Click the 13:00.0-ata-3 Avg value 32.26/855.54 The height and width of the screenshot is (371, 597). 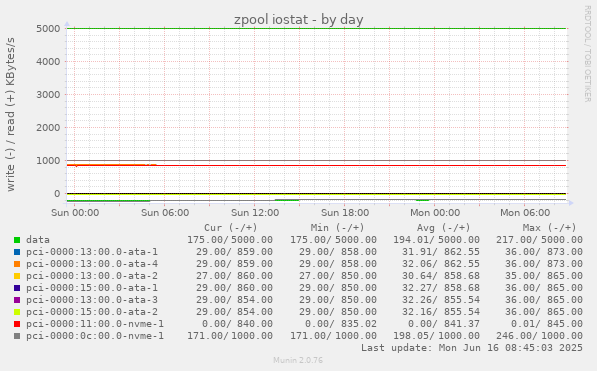[441, 300]
